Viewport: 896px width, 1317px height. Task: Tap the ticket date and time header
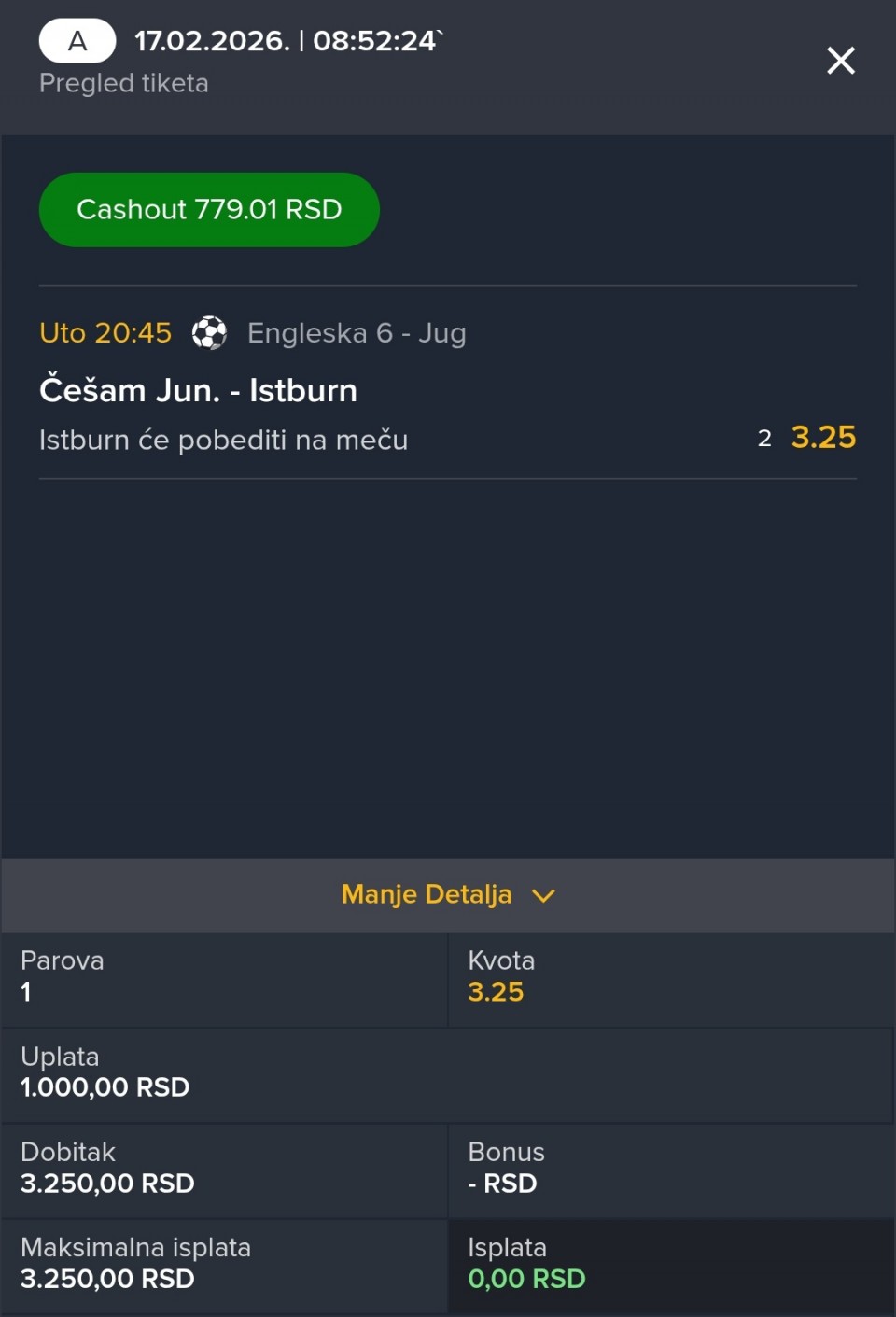point(286,41)
